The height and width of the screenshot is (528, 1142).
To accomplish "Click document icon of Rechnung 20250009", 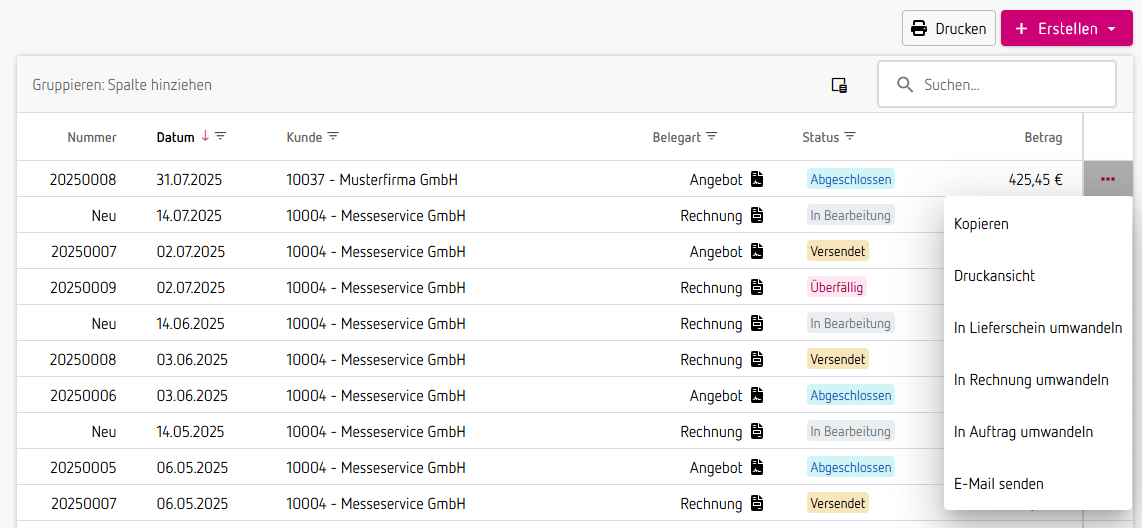I will click(x=757, y=288).
